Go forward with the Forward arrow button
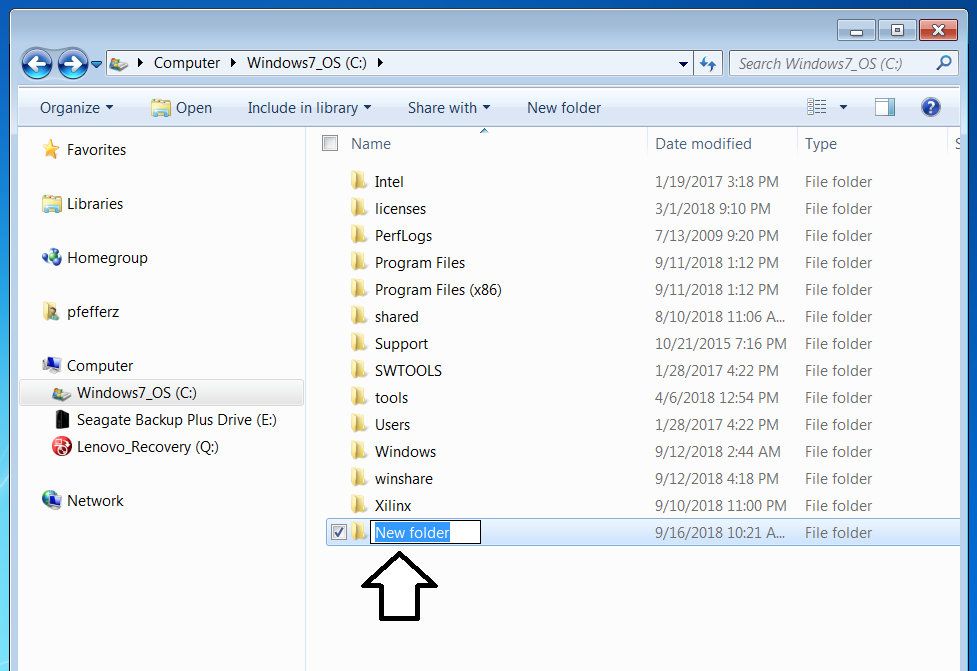This screenshot has width=977, height=671. pyautogui.click(x=73, y=64)
